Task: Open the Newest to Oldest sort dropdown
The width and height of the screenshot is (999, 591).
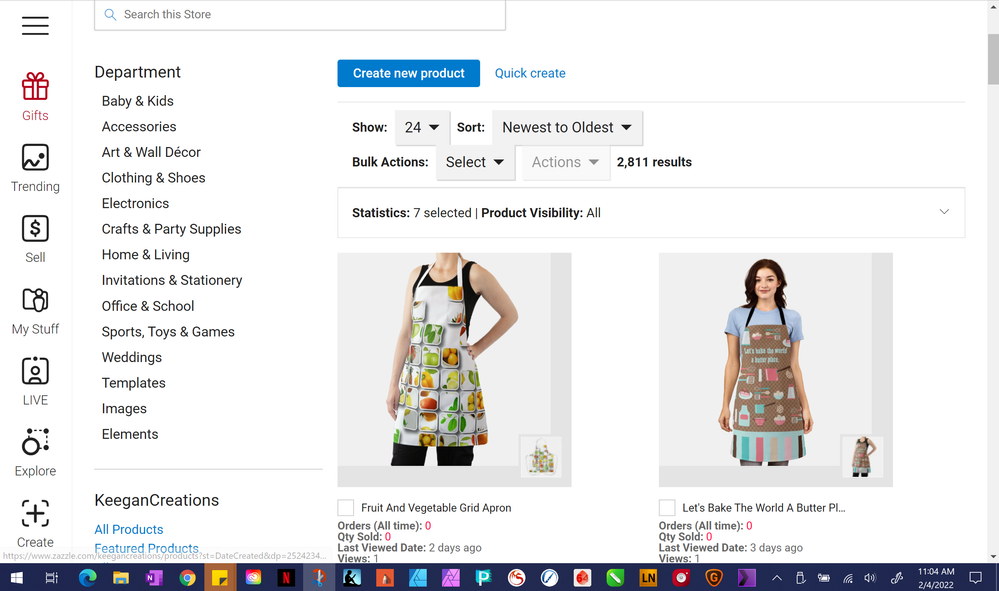Action: point(566,127)
